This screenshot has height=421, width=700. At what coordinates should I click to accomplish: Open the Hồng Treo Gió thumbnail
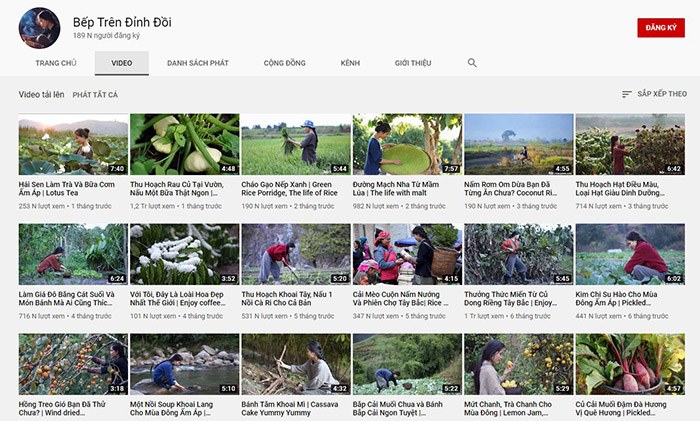pos(73,364)
